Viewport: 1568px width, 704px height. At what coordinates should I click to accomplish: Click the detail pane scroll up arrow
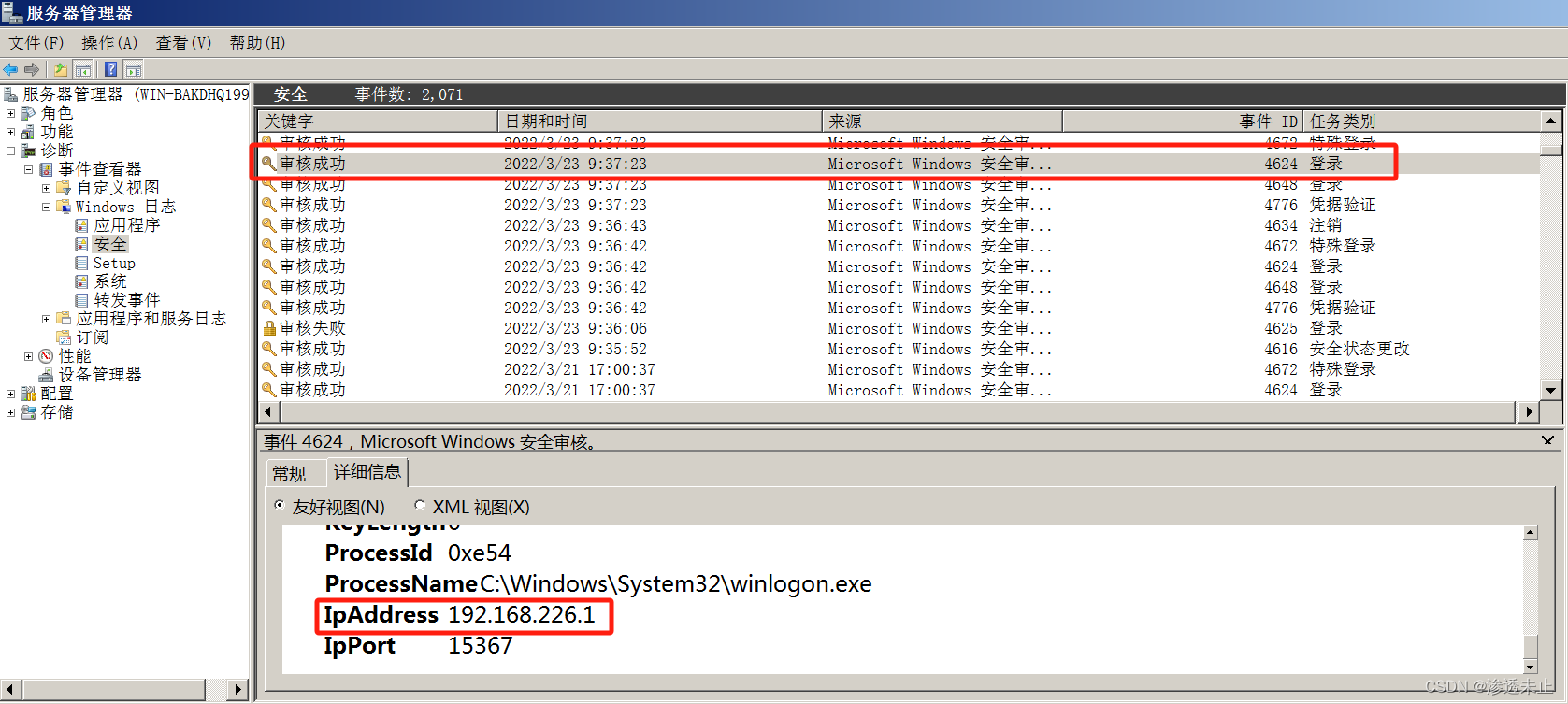(1531, 533)
